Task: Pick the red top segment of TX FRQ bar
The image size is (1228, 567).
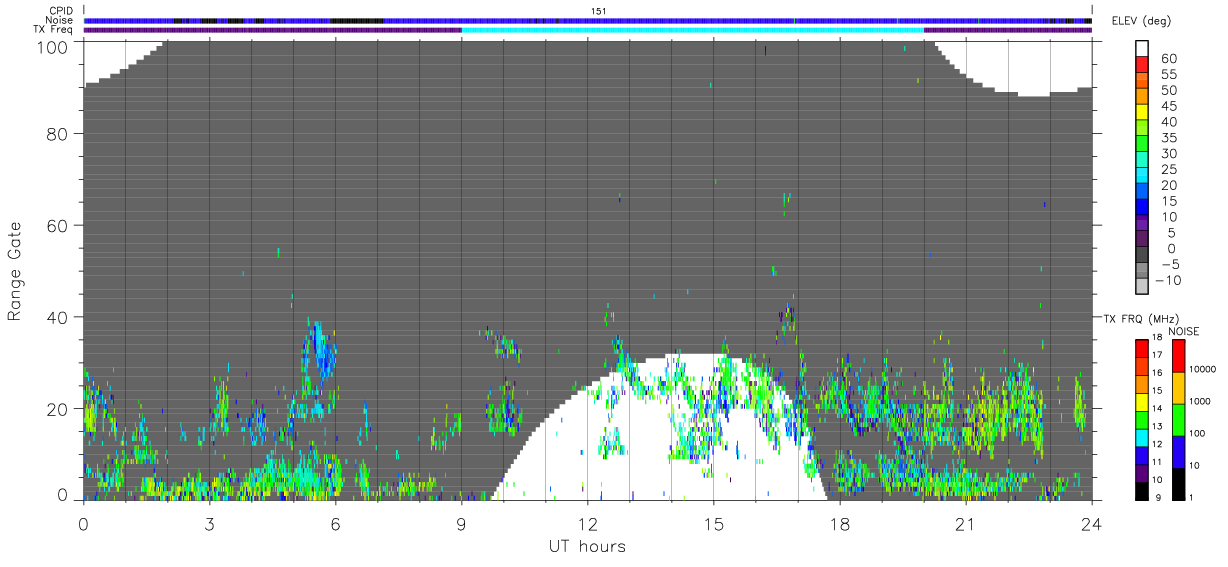Action: pos(1141,348)
